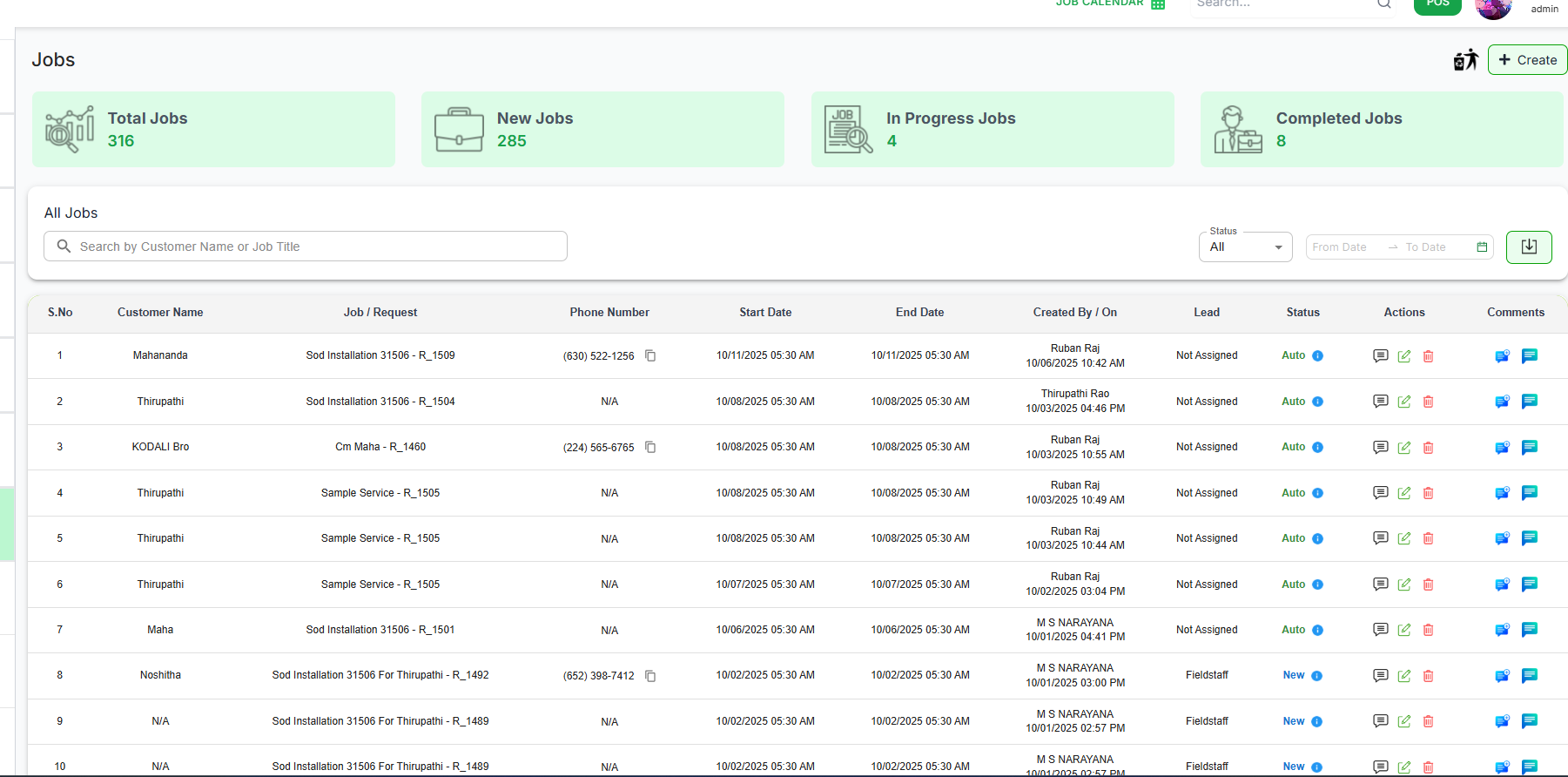Copy KODALI Bro's phone number

650,447
